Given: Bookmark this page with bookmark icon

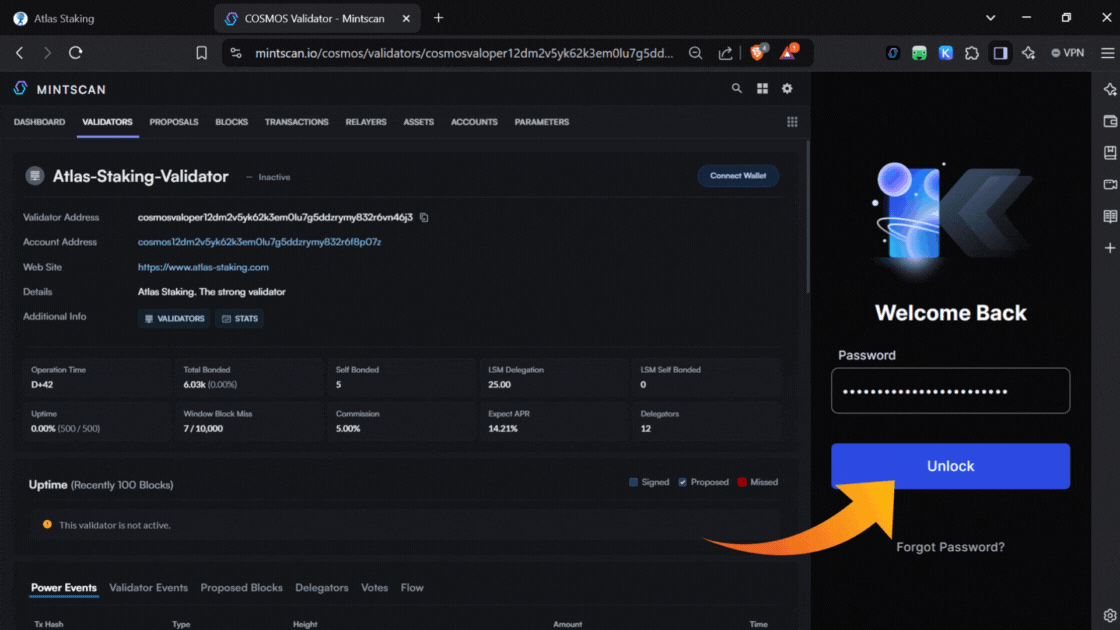Looking at the screenshot, I should (201, 53).
